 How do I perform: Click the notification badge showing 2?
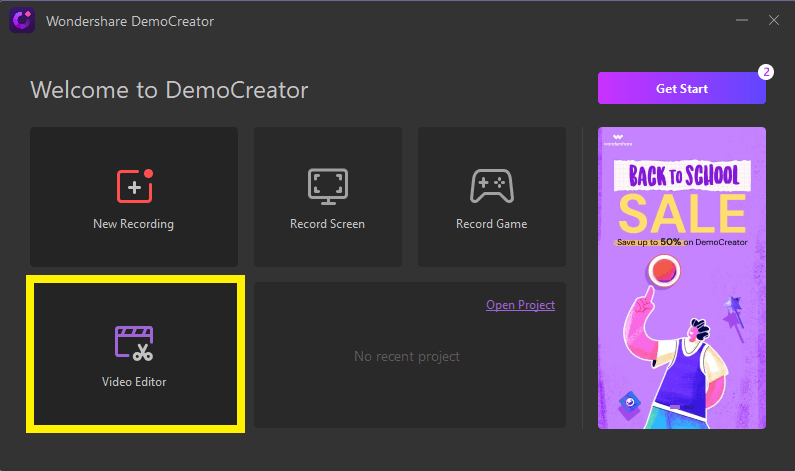pyautogui.click(x=766, y=72)
